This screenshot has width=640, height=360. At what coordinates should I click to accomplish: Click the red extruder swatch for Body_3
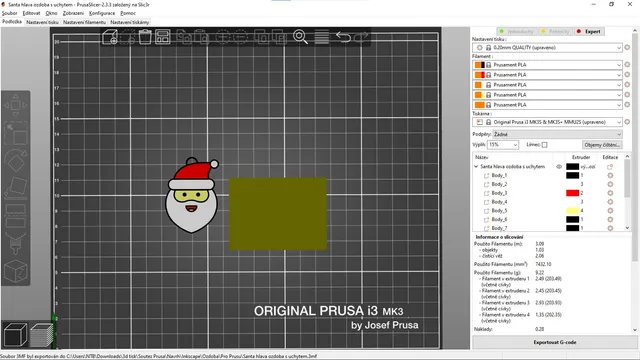[x=572, y=193]
